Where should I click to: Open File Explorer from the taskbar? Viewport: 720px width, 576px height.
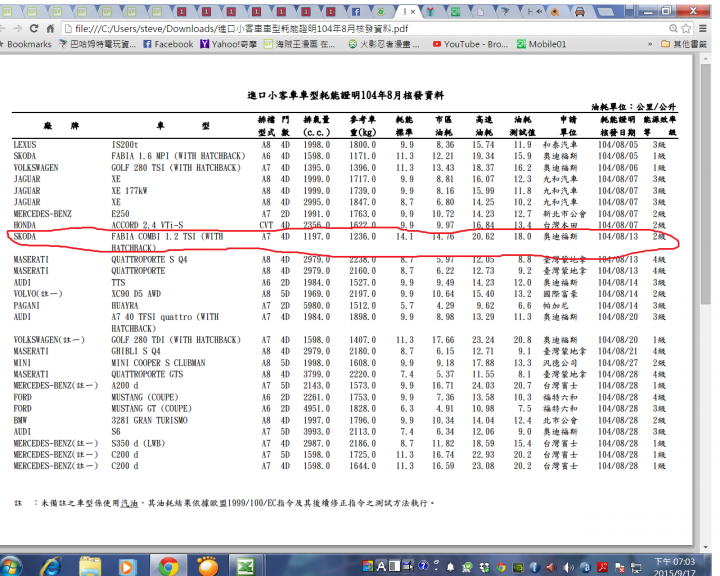coord(90,566)
